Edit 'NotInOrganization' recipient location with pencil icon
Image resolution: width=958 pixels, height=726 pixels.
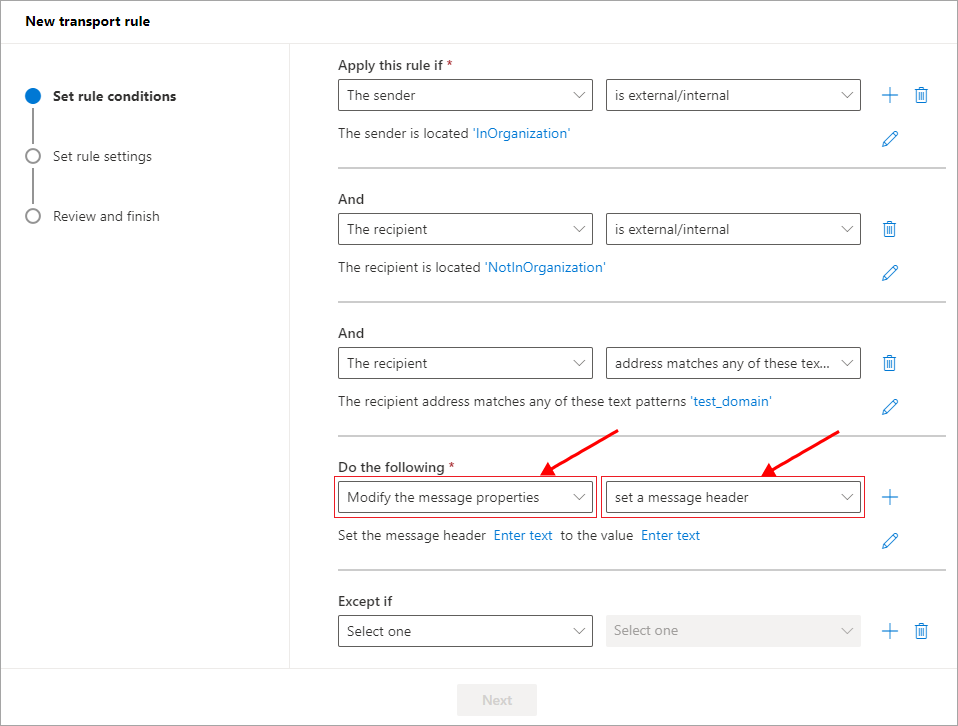click(890, 273)
